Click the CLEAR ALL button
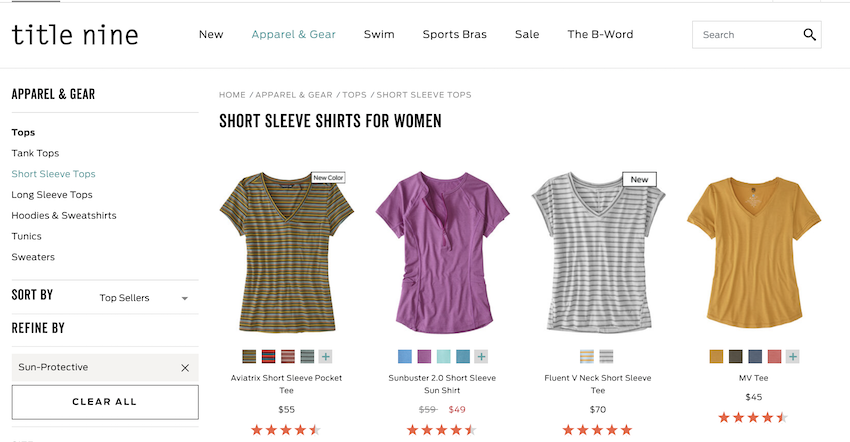This screenshot has width=850, height=442. coord(105,402)
